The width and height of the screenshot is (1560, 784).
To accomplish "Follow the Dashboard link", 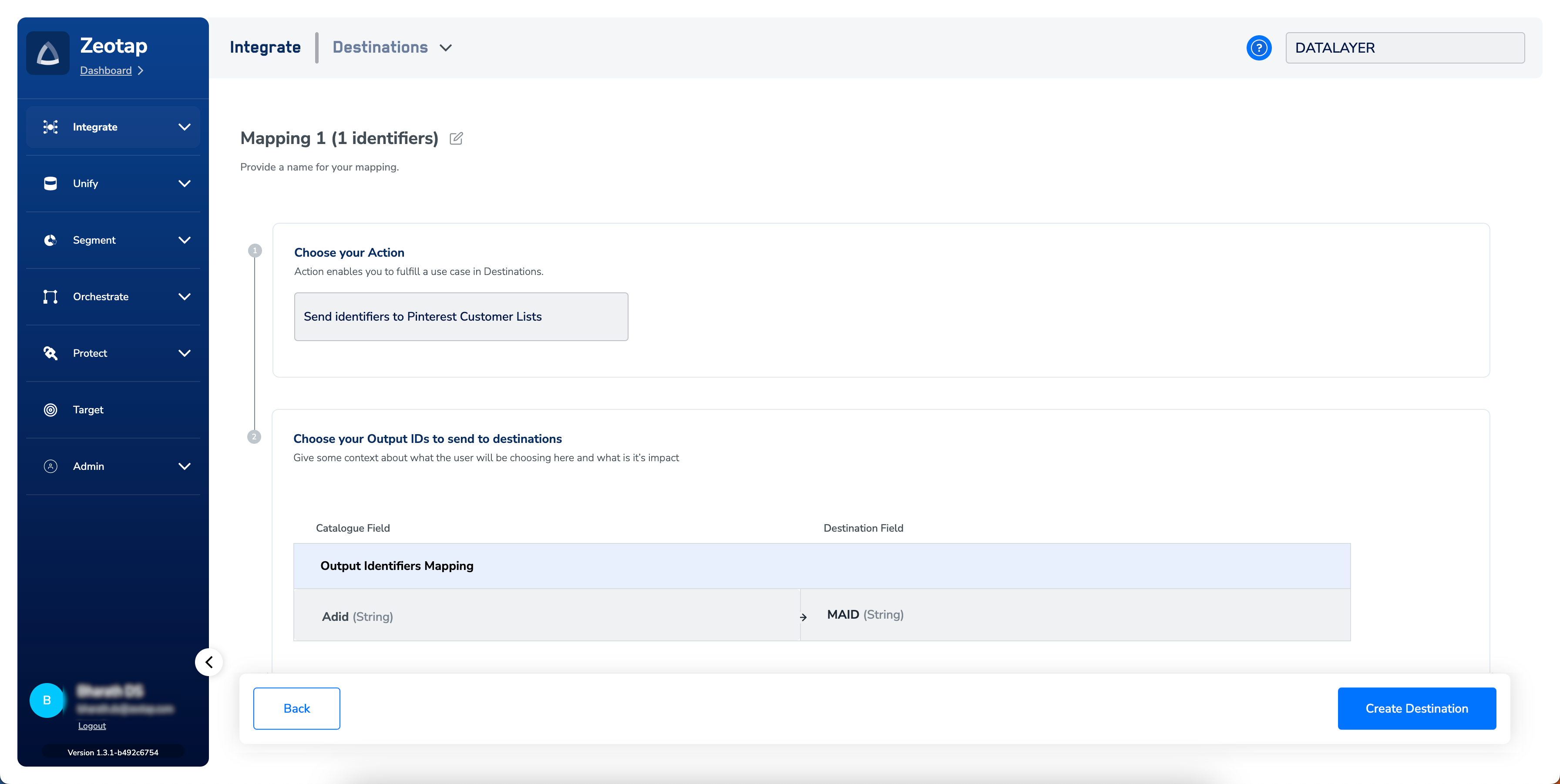I will point(105,70).
